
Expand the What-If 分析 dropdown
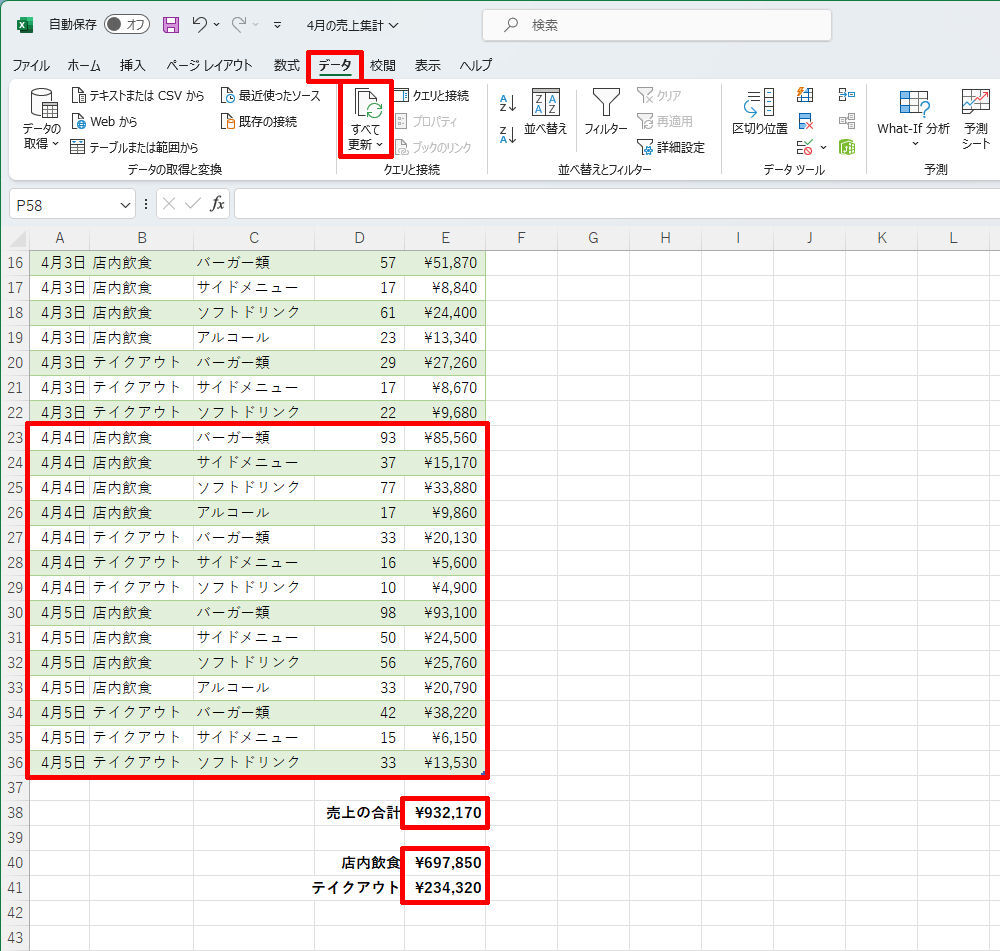click(x=913, y=143)
